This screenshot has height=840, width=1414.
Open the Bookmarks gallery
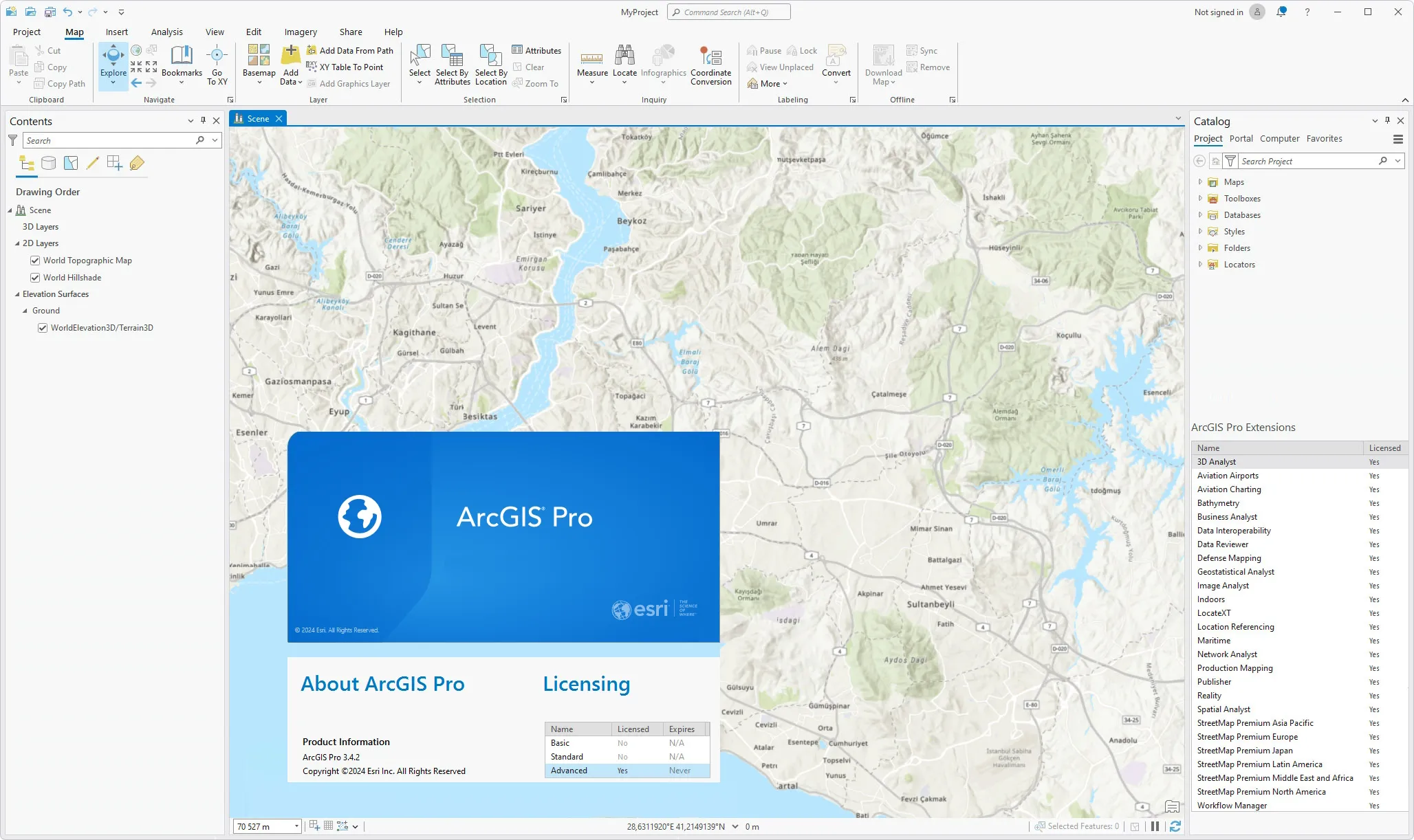(x=182, y=65)
